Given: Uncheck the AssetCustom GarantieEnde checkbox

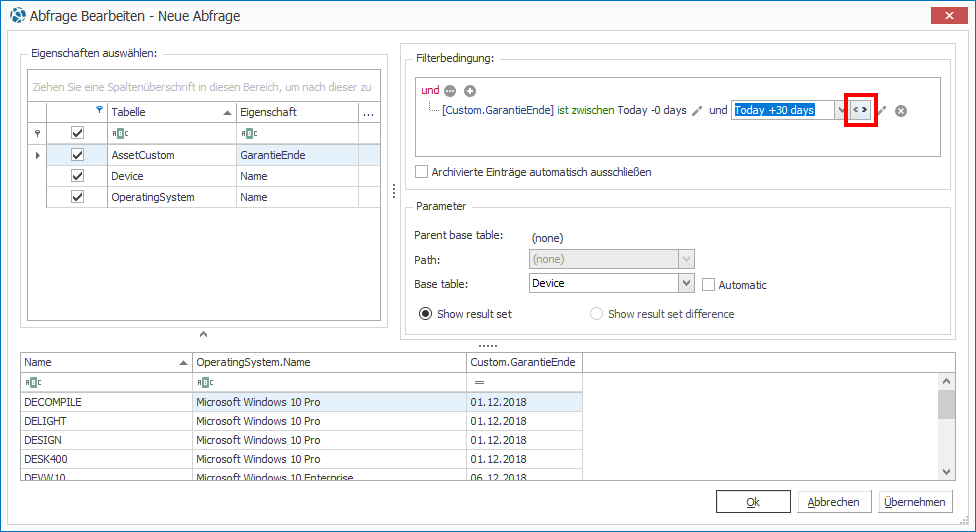Looking at the screenshot, I should (x=77, y=155).
